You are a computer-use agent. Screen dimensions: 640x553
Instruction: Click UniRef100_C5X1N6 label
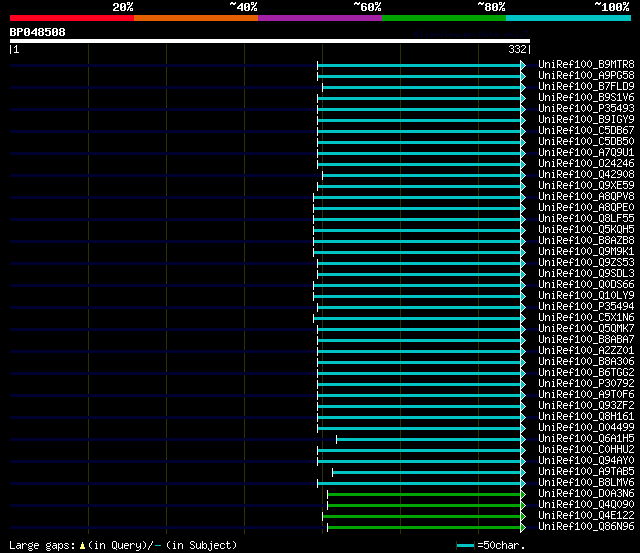click(x=586, y=318)
